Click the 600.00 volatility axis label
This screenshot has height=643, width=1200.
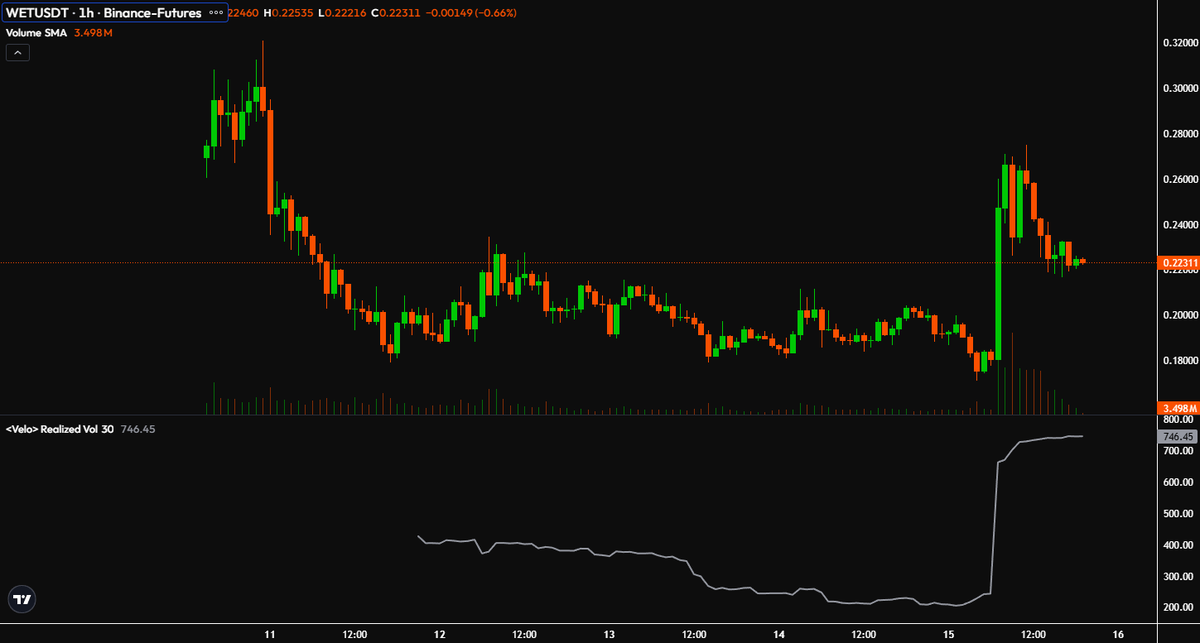pyautogui.click(x=1178, y=483)
